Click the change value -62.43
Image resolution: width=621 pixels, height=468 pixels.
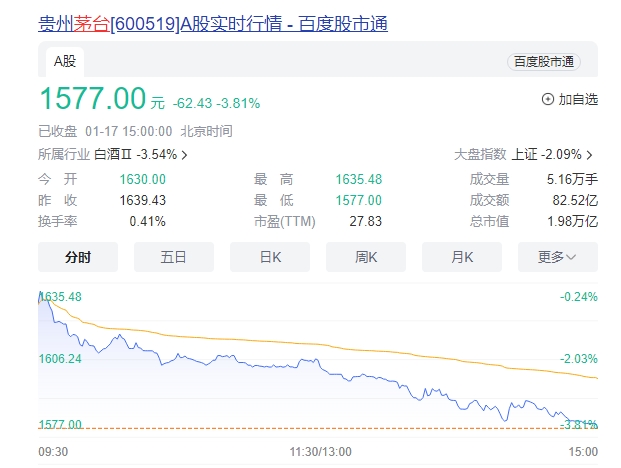(192, 103)
